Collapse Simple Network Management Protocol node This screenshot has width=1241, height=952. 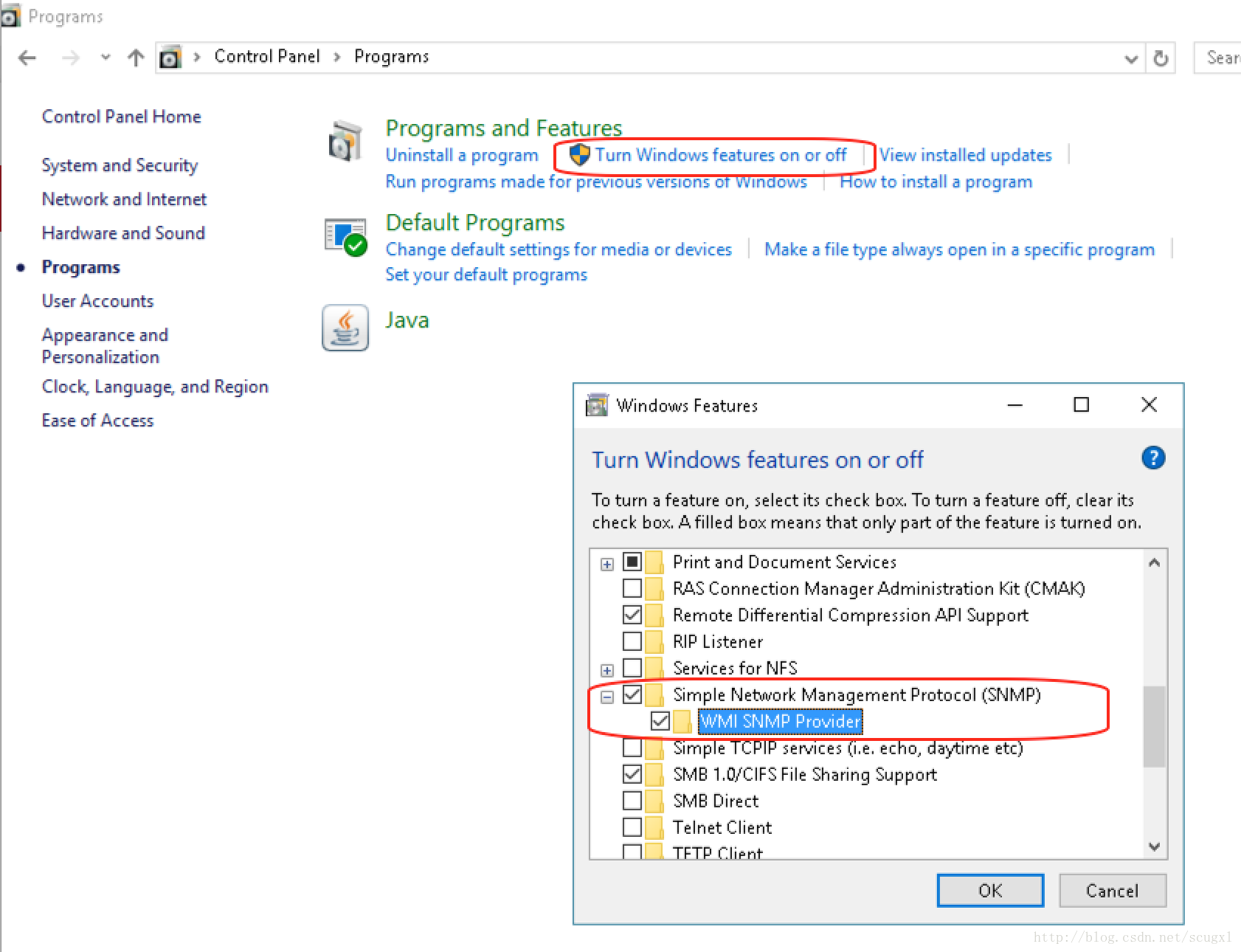[x=606, y=697]
